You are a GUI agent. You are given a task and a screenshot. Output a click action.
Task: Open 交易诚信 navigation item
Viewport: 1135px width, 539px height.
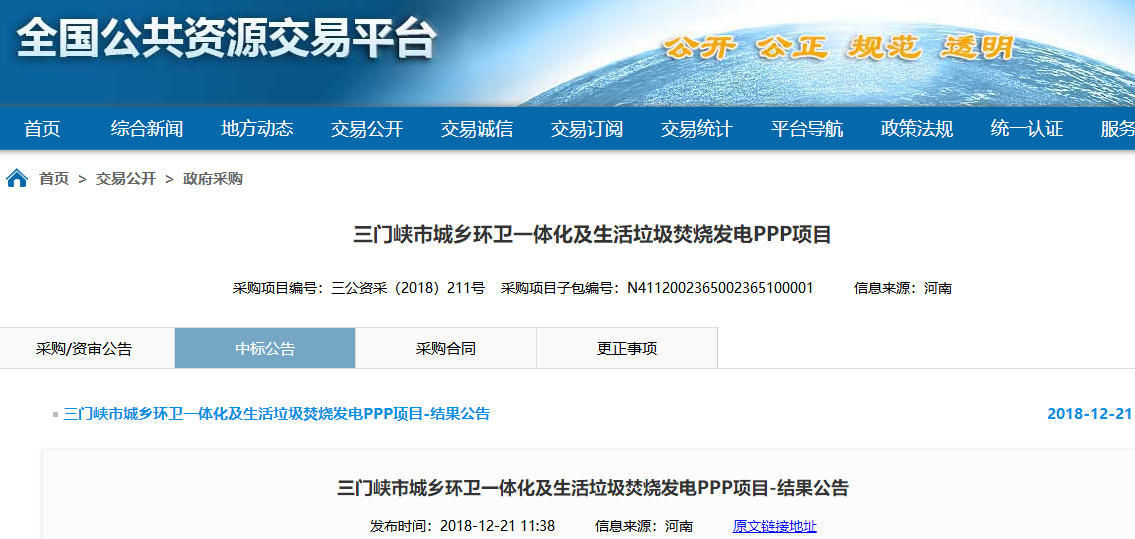click(477, 129)
